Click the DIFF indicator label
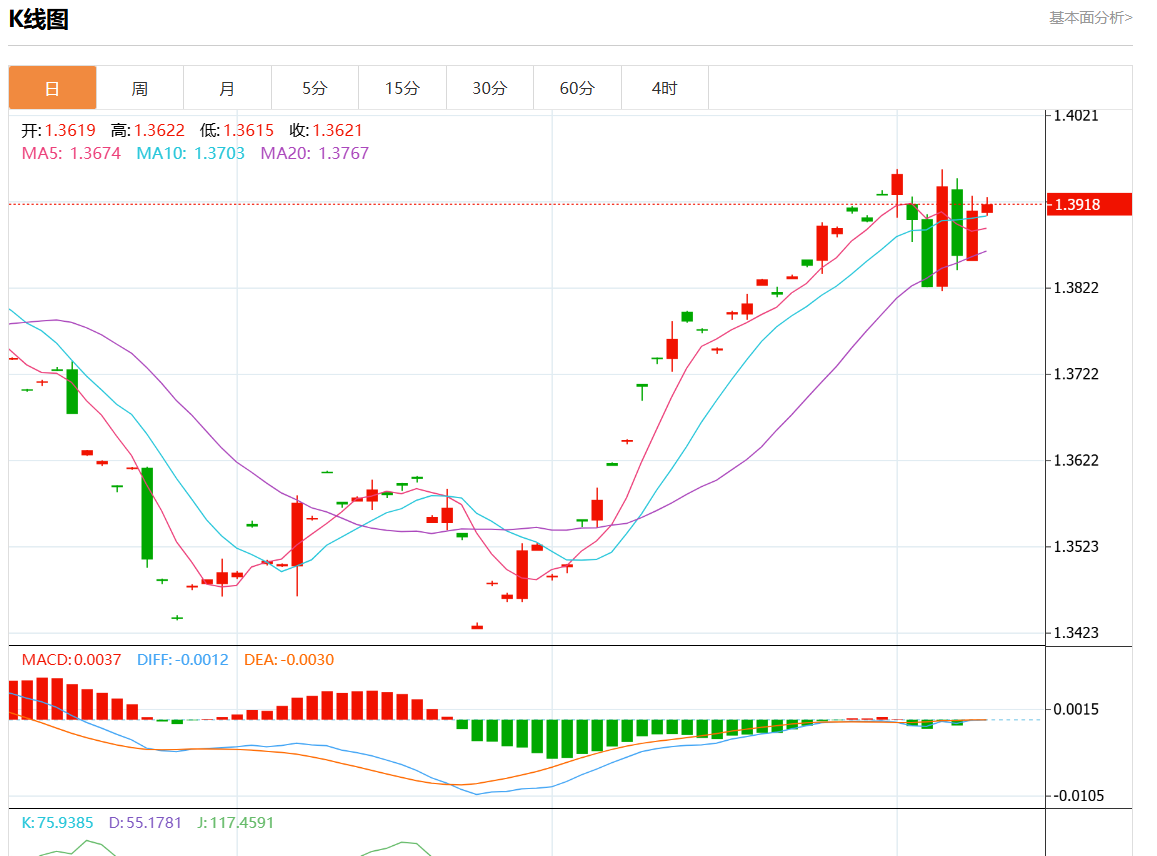This screenshot has height=856, width=1157. tap(180, 660)
